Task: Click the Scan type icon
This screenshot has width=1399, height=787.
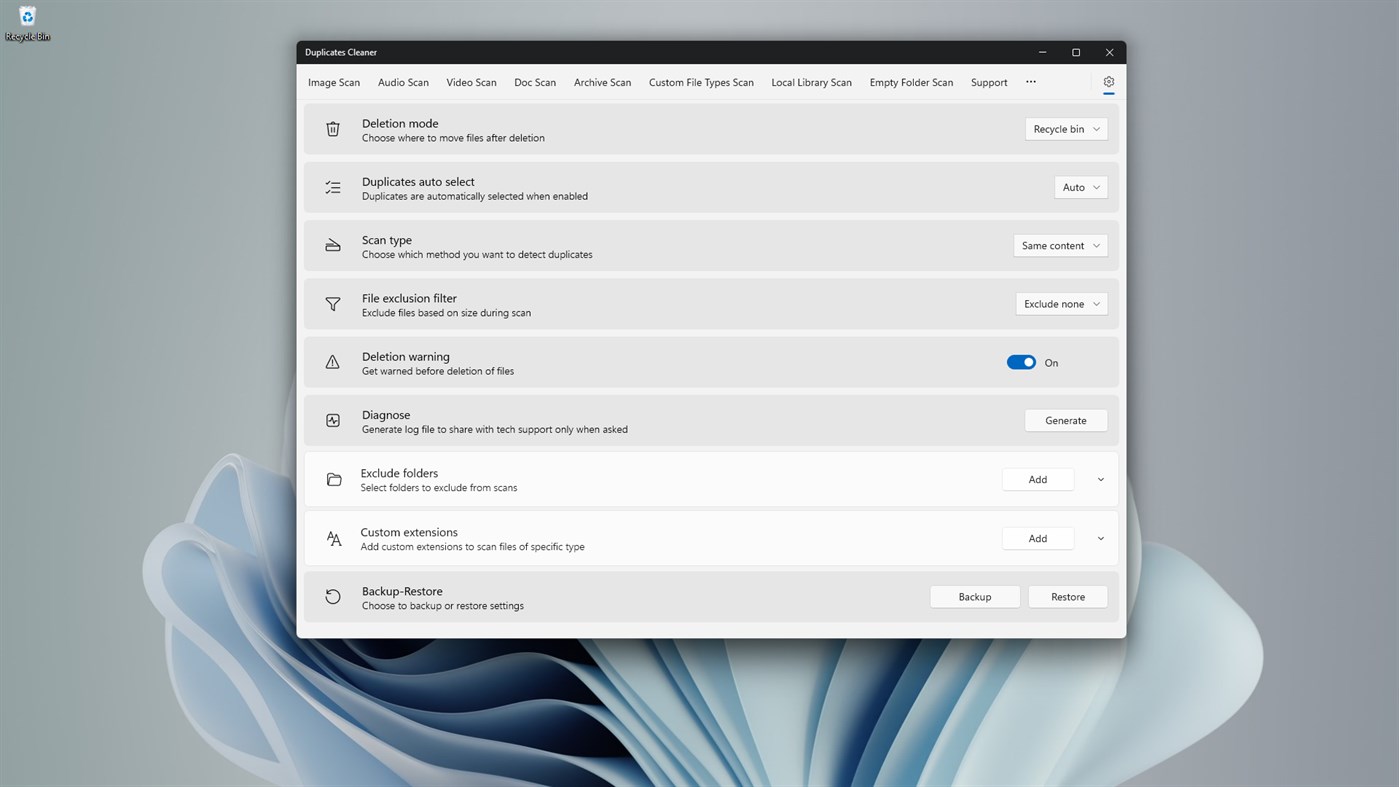Action: click(x=333, y=245)
